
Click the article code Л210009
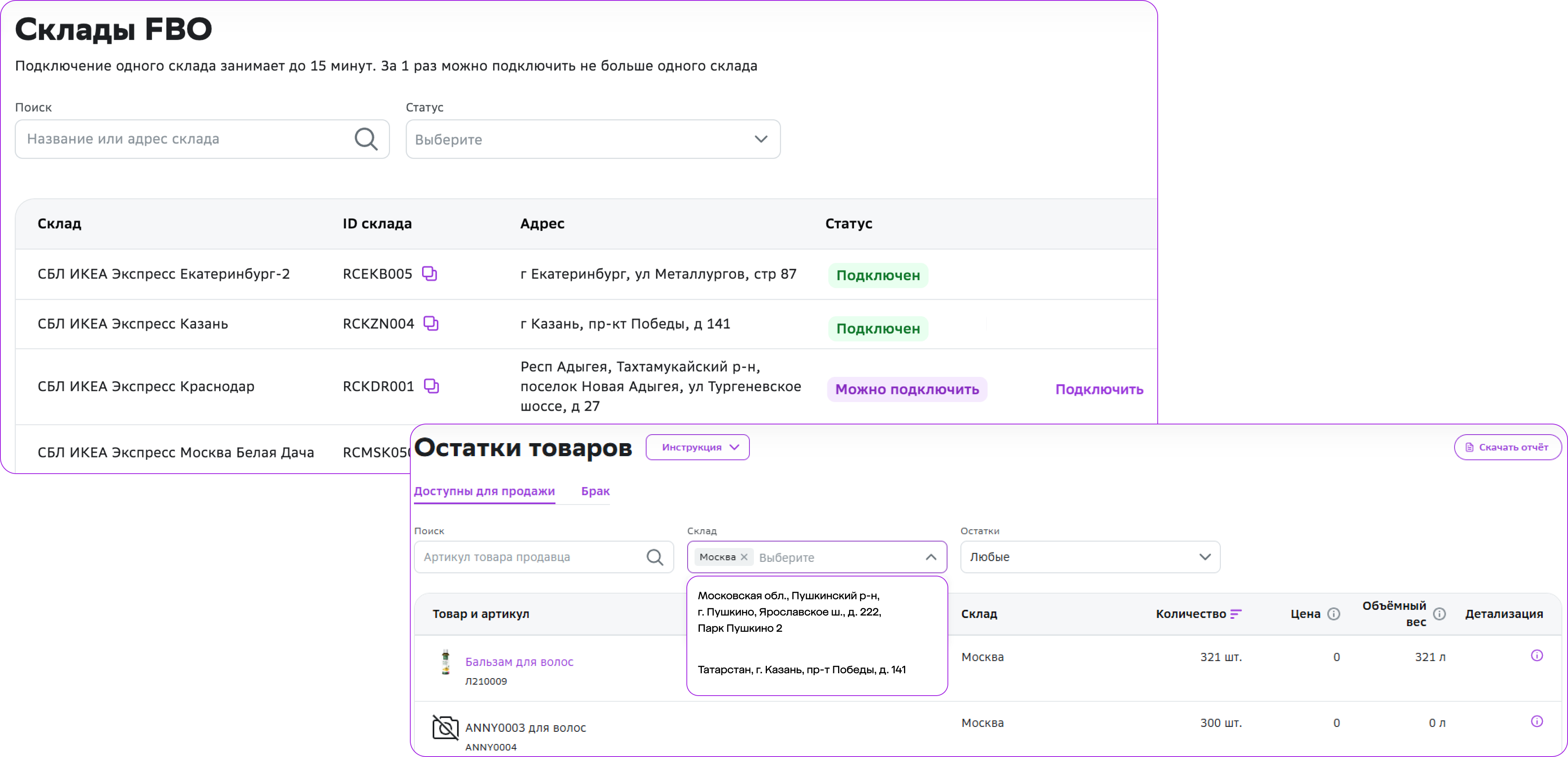(x=486, y=681)
